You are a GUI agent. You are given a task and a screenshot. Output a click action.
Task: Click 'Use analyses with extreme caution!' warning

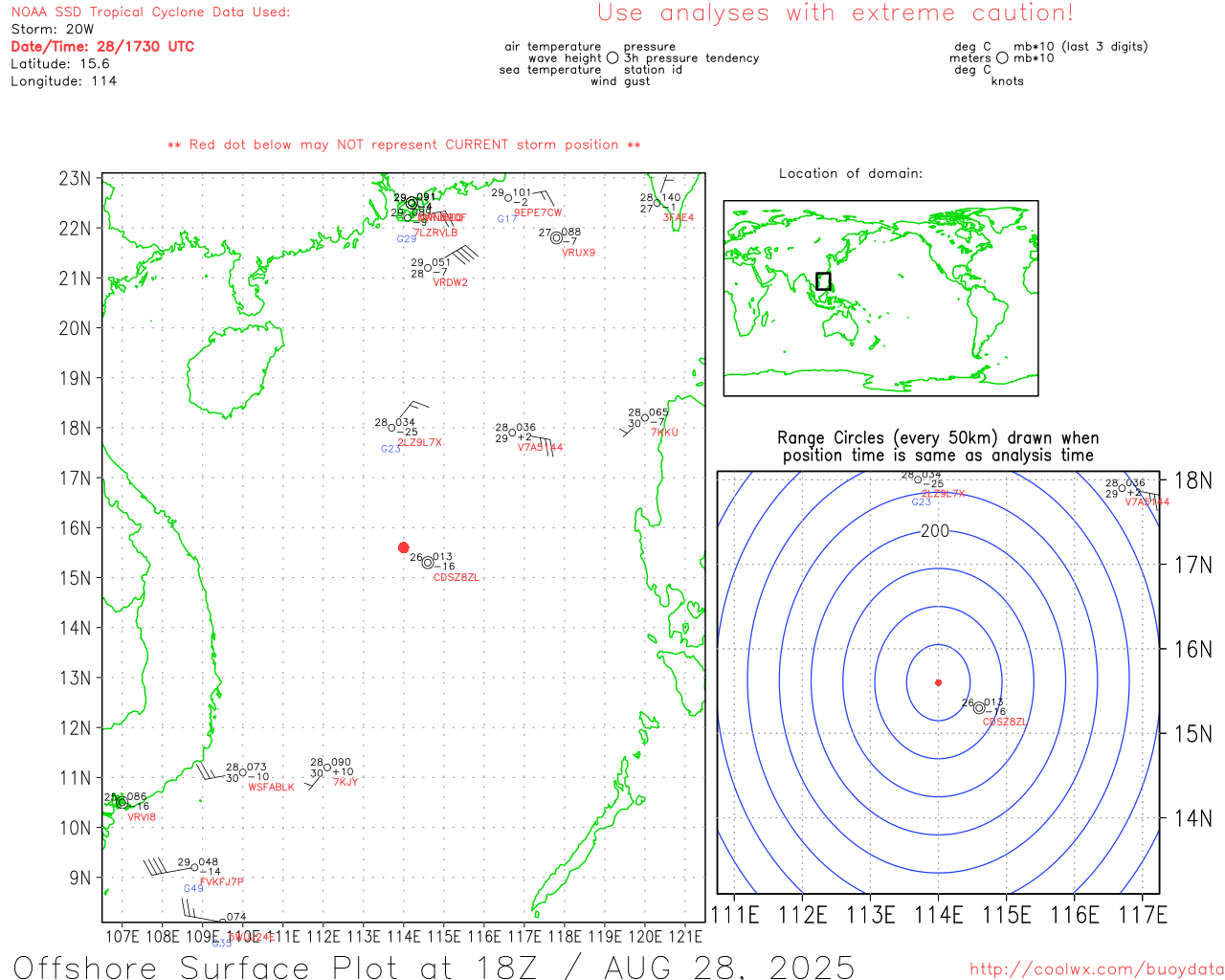tap(835, 13)
